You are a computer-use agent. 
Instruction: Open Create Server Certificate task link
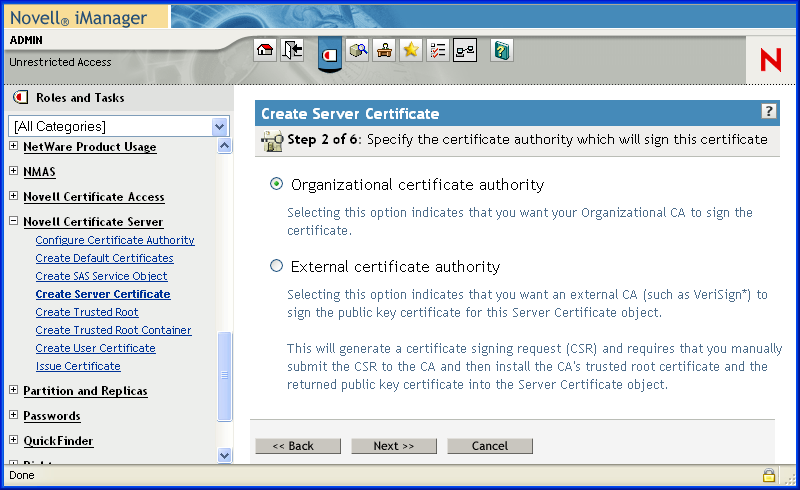103,295
